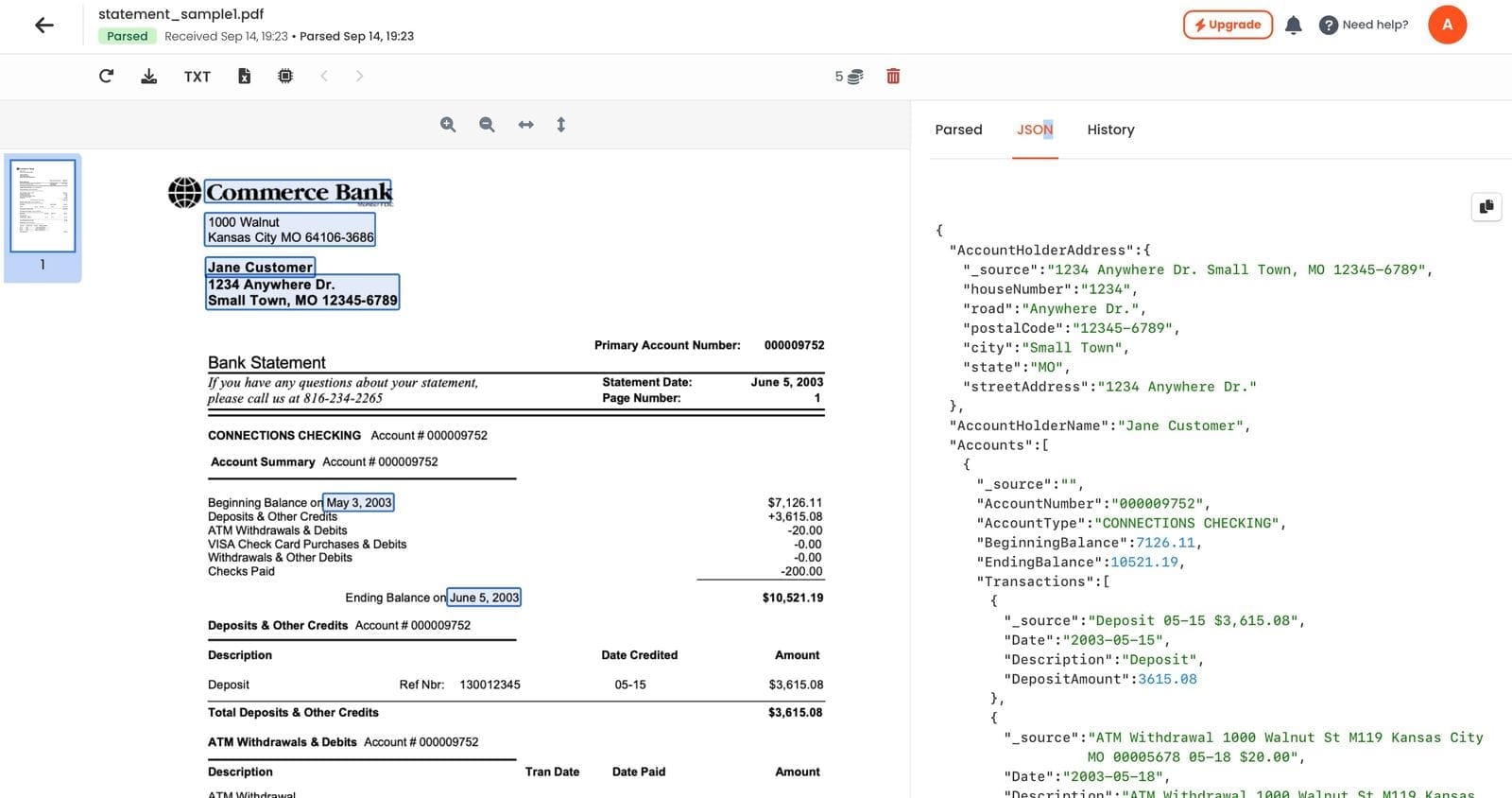The image size is (1512, 798).
Task: Zoom in on the PDF preview
Action: pos(448,125)
